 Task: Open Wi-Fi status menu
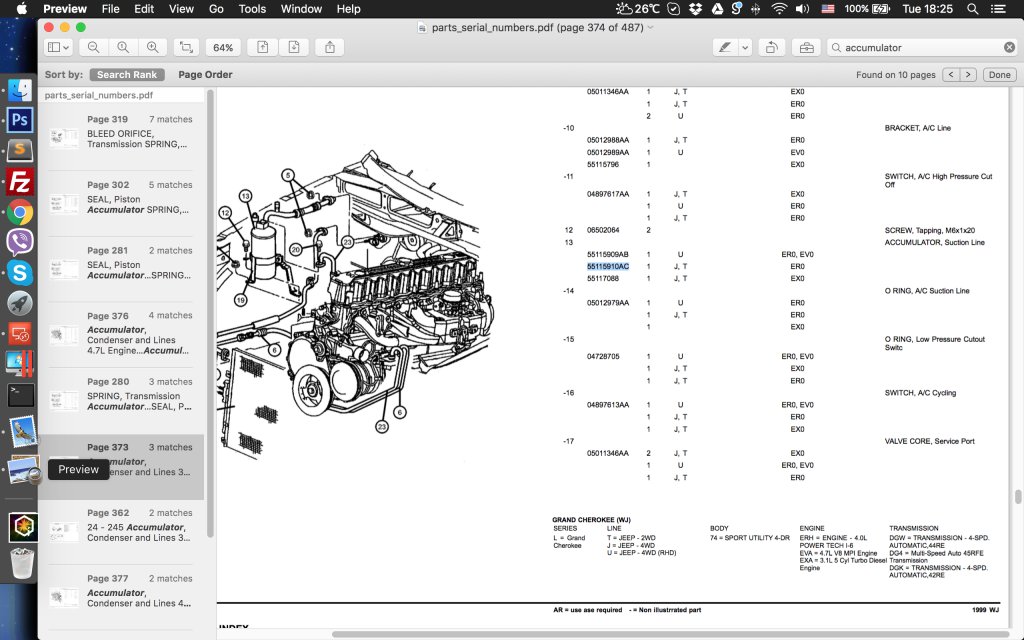(x=778, y=8)
